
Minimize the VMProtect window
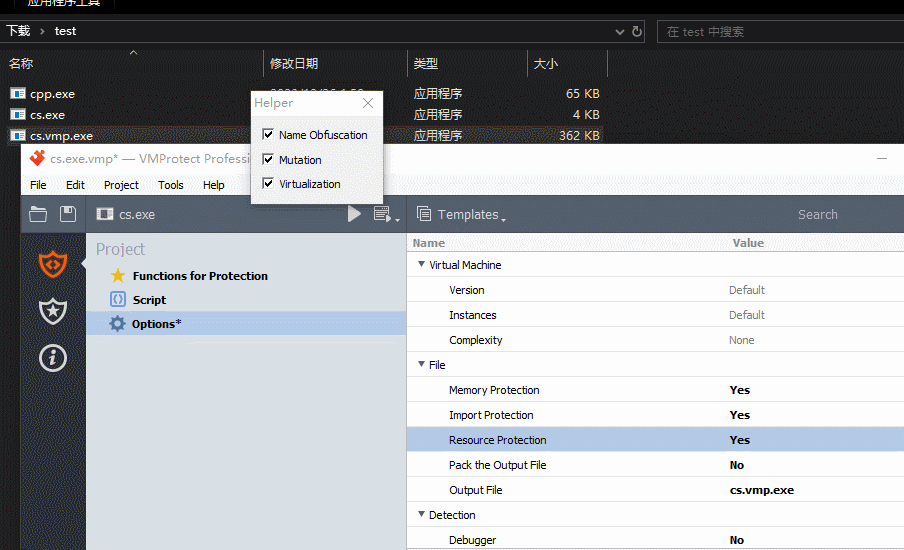point(882,158)
